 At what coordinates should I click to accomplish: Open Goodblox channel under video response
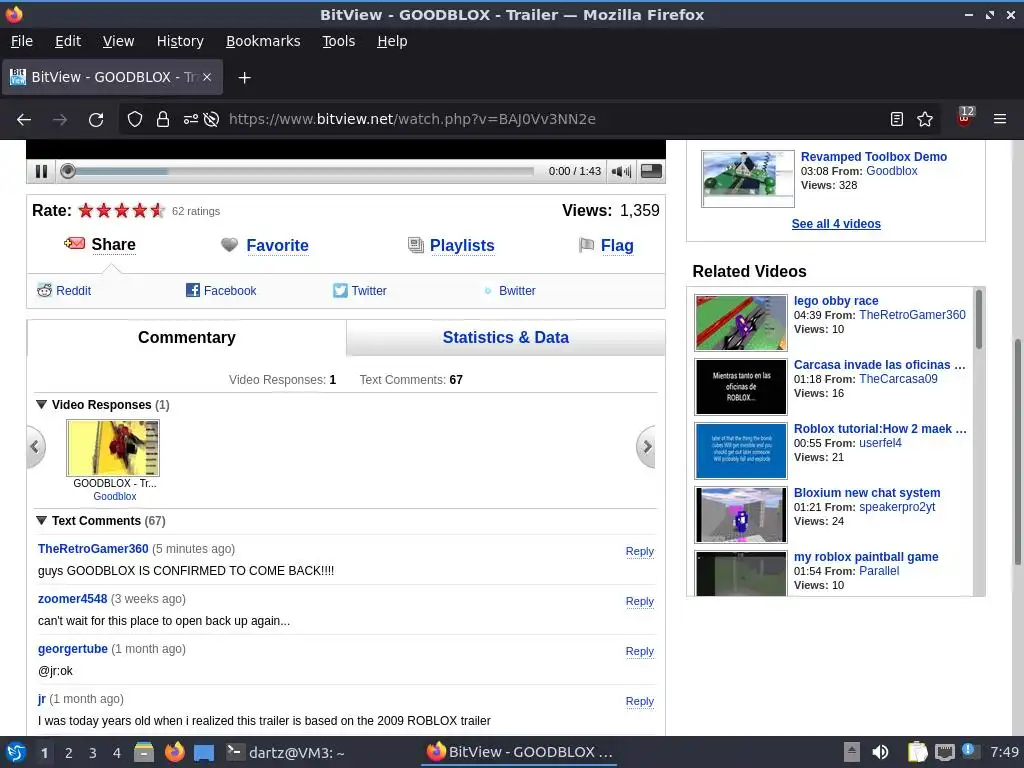(115, 496)
